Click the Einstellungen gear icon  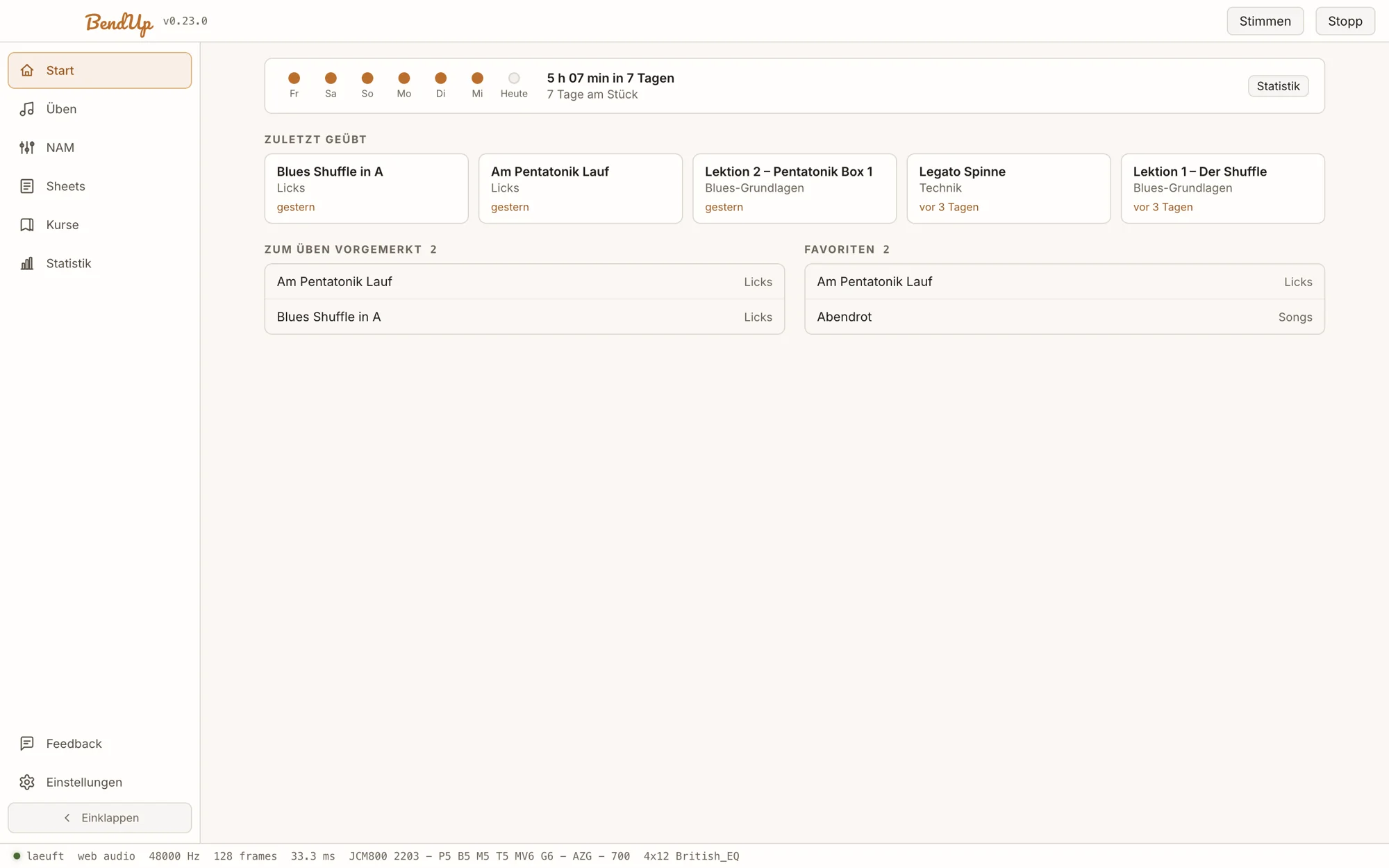(27, 782)
